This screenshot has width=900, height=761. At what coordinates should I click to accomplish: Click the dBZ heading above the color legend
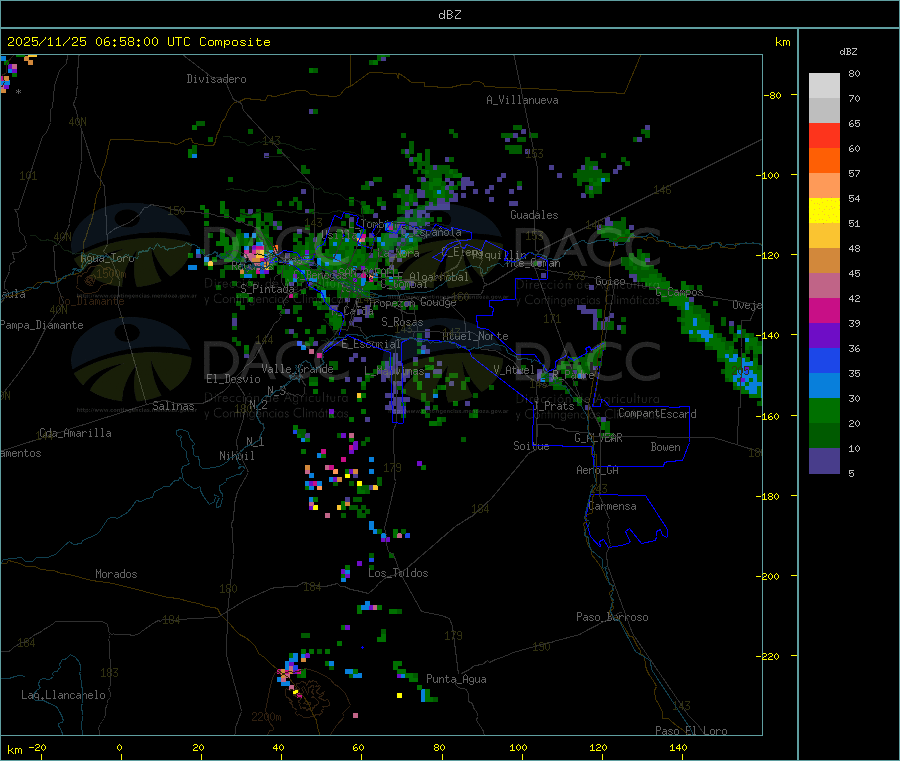[x=848, y=52]
